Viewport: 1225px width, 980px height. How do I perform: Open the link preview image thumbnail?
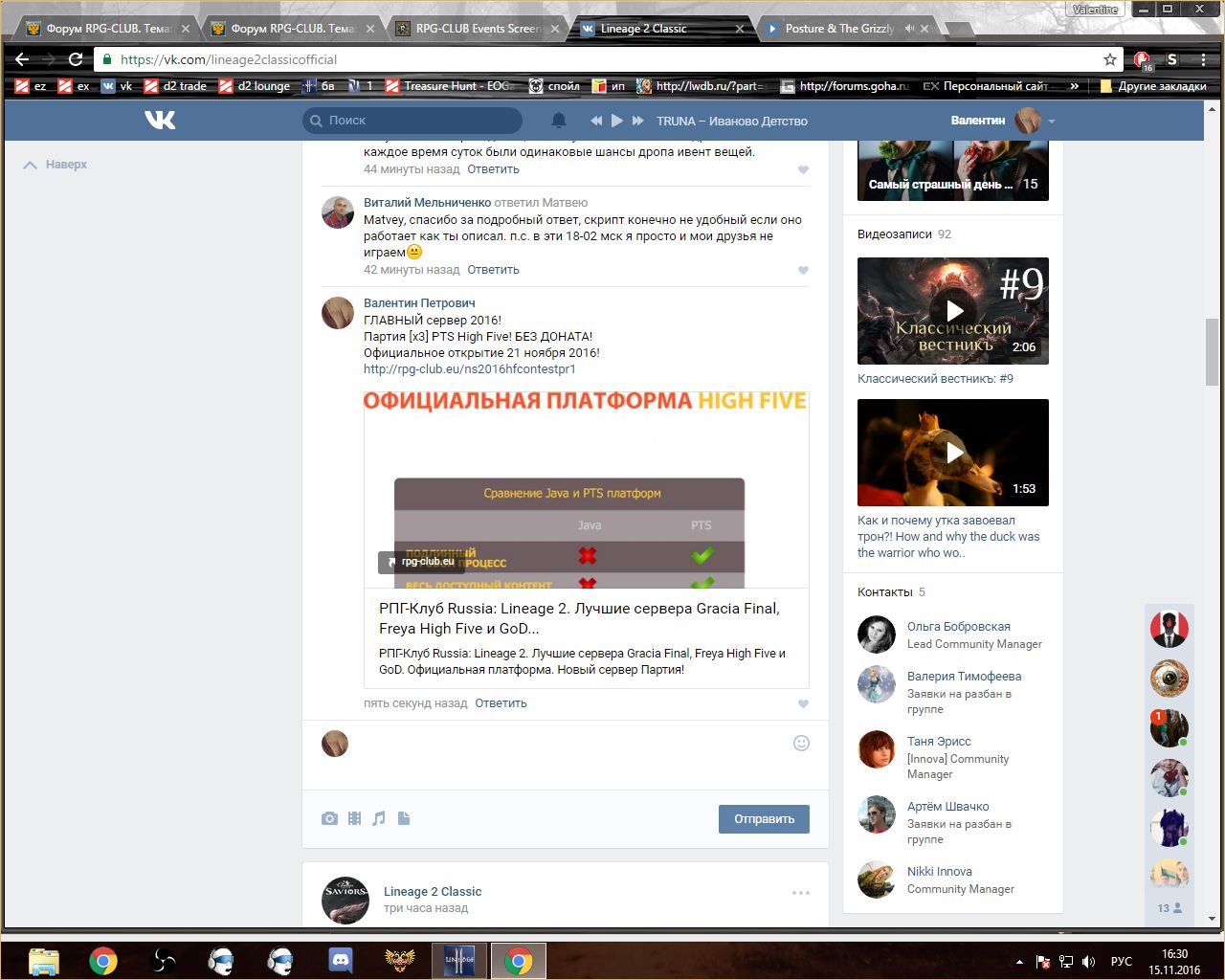586,488
